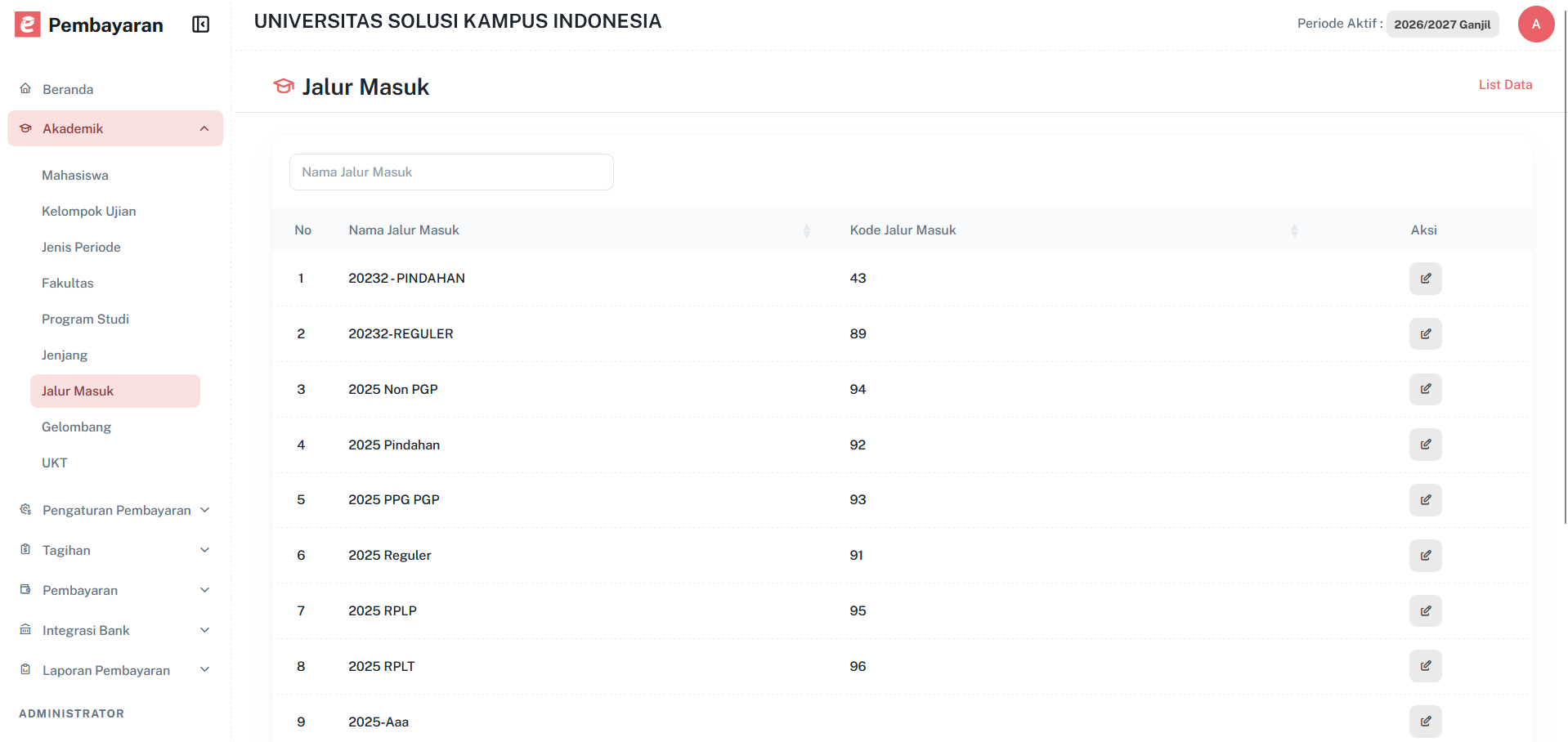This screenshot has height=742, width=1568.
Task: Expand the Tagihan menu chevron
Action: 205,550
